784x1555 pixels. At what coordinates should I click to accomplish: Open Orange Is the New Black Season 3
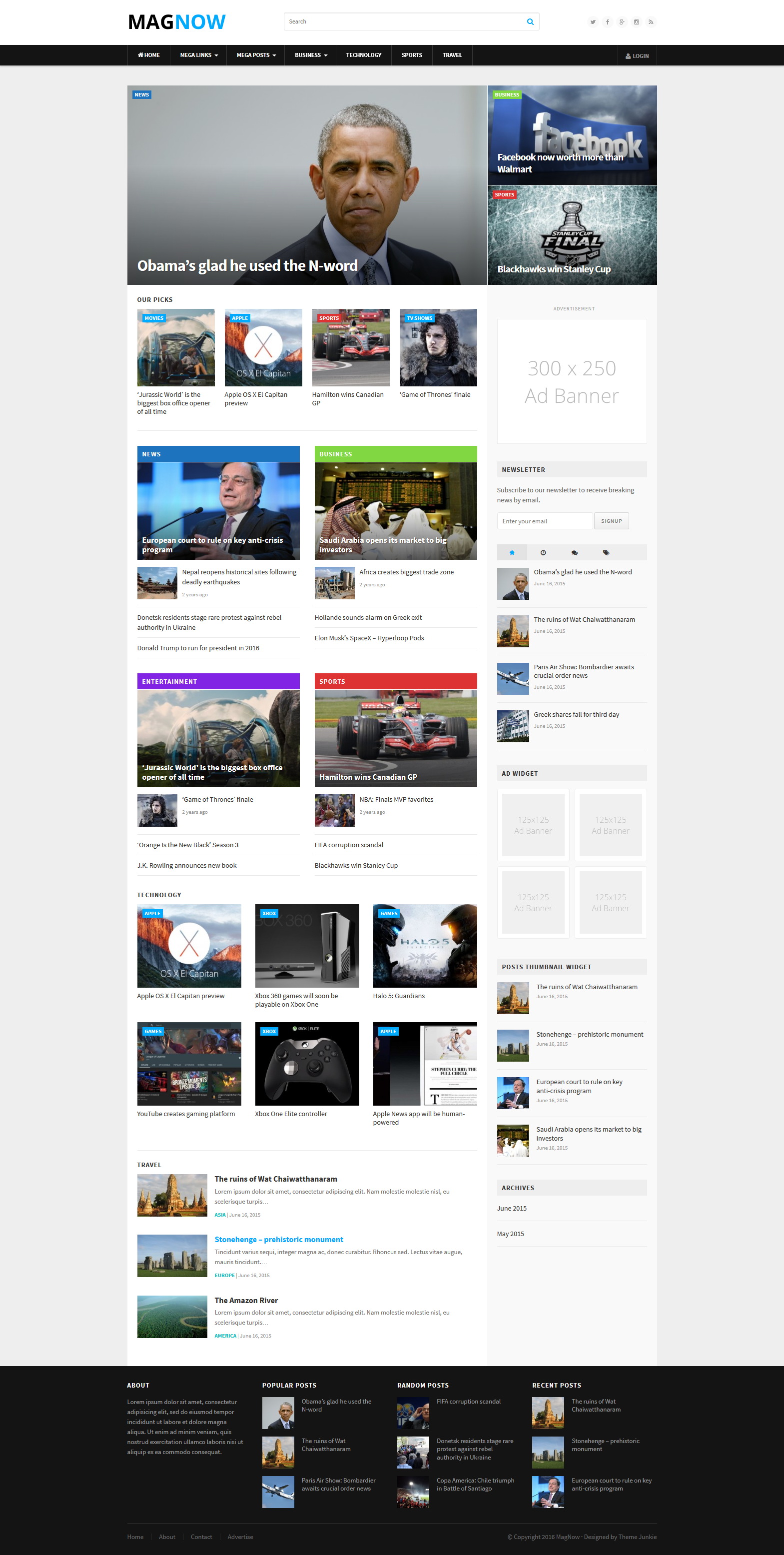click(188, 845)
